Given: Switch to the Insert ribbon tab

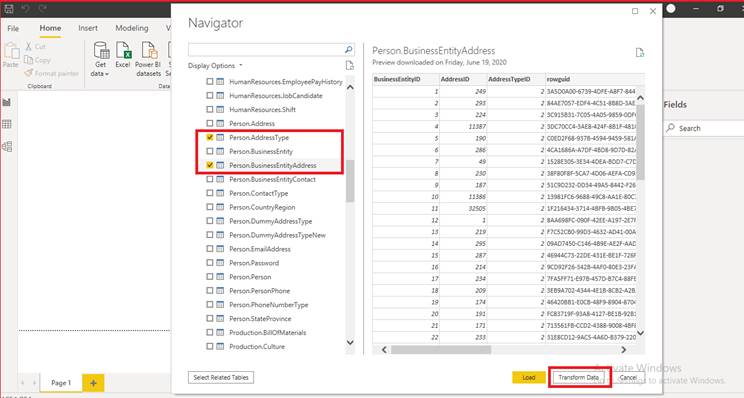Looking at the screenshot, I should pos(88,28).
